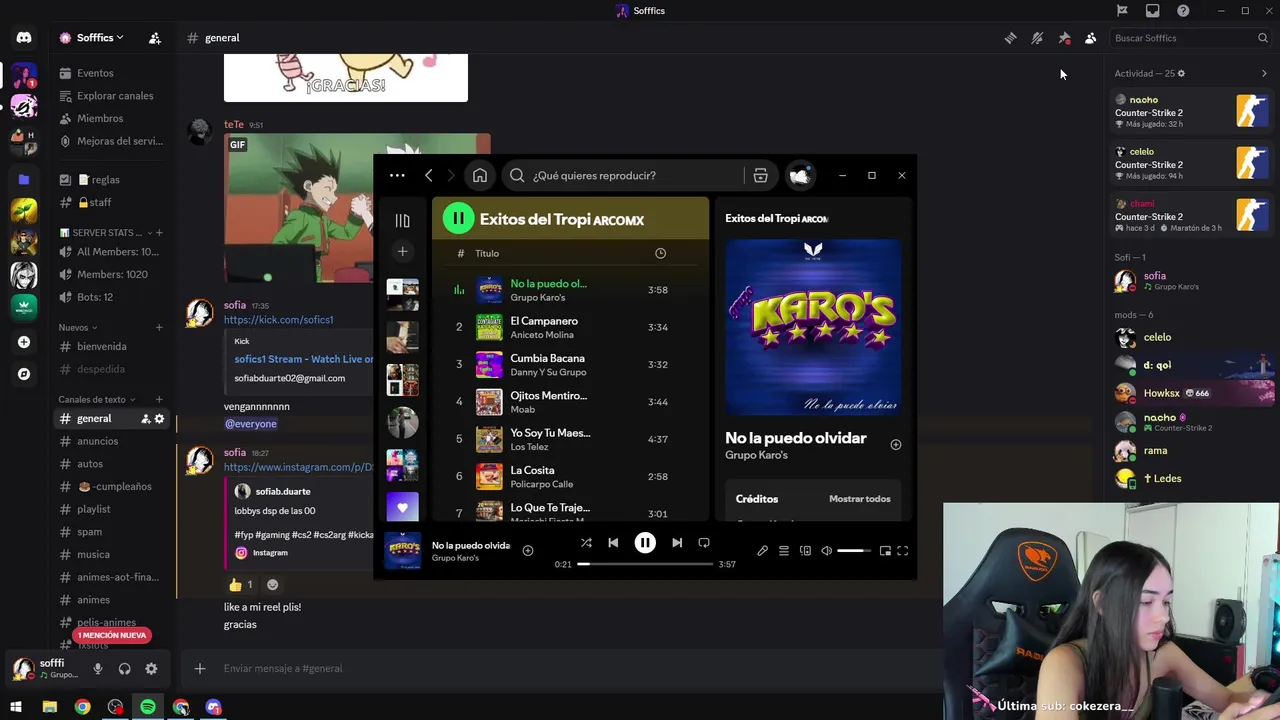The image size is (1280, 720).
Task: Click the thumbs up reaction
Action: coord(241,585)
